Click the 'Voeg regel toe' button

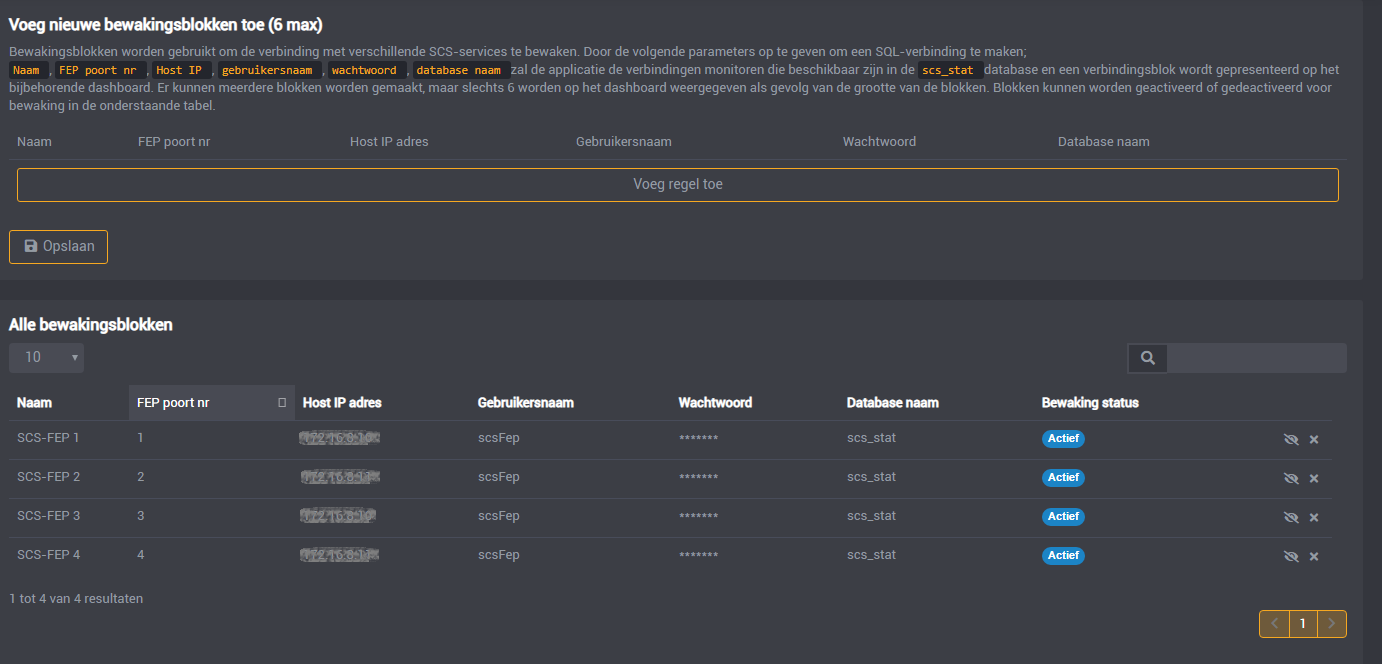(x=678, y=184)
